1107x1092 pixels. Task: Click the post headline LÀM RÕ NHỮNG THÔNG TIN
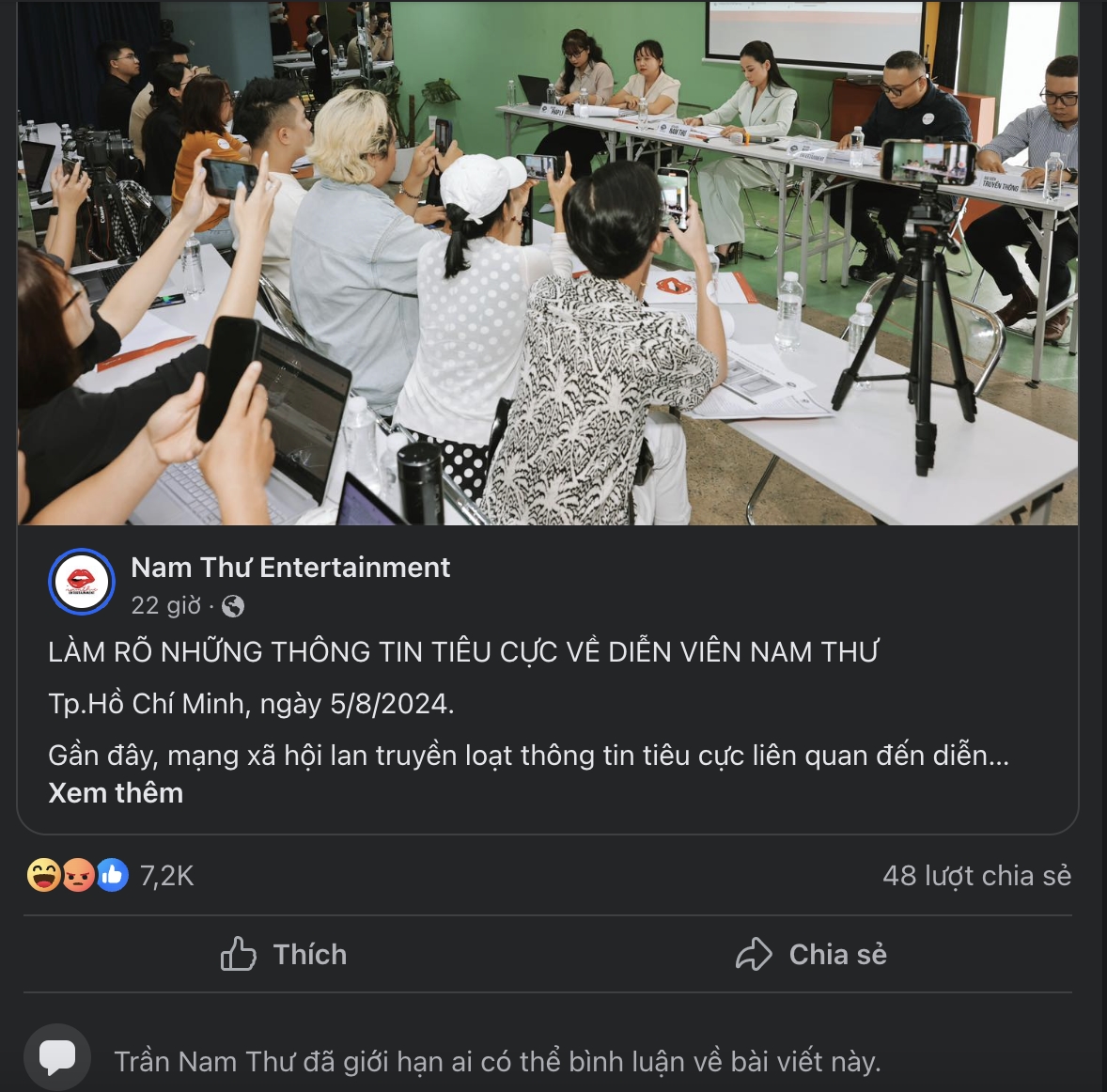coord(463,652)
